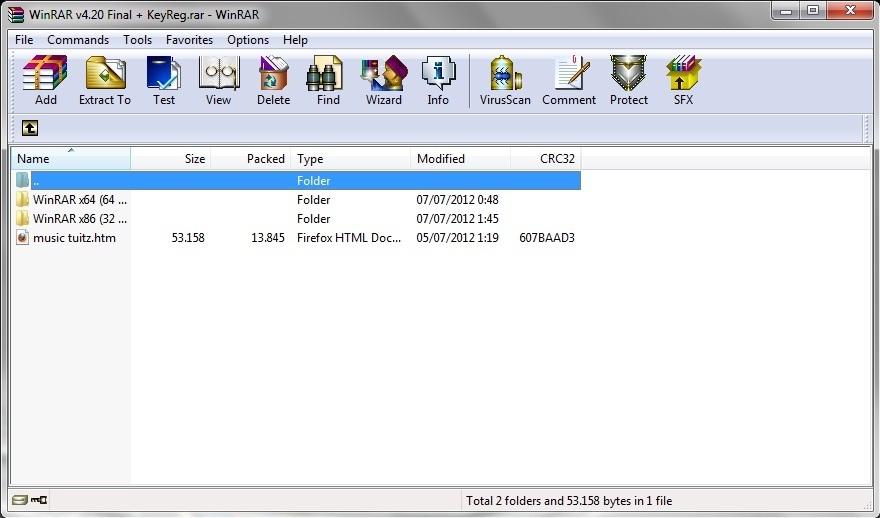The height and width of the screenshot is (518, 880).
Task: Click the '607BAAD3' CRC32 value
Action: click(547, 238)
